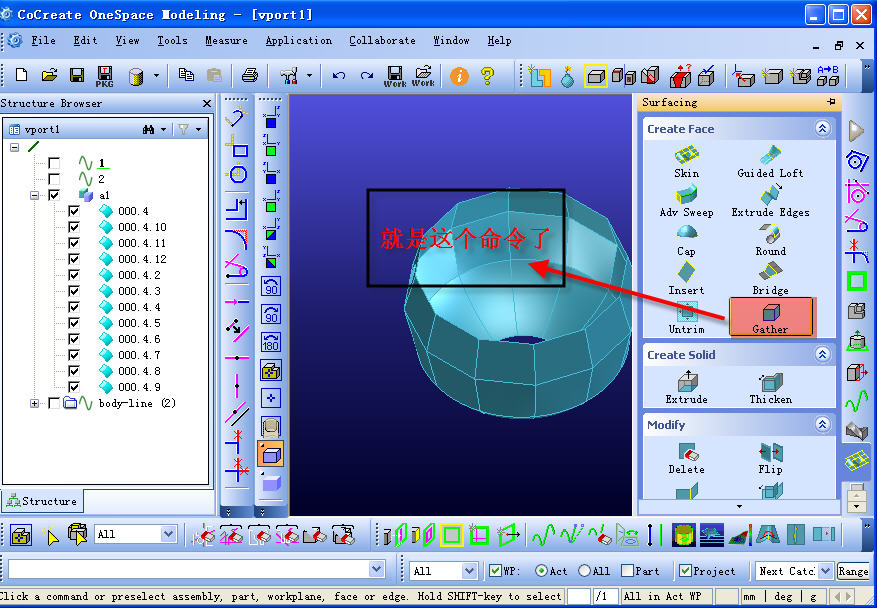Choose the Adv Sweep command
This screenshot has width=877, height=608.
pyautogui.click(x=686, y=201)
